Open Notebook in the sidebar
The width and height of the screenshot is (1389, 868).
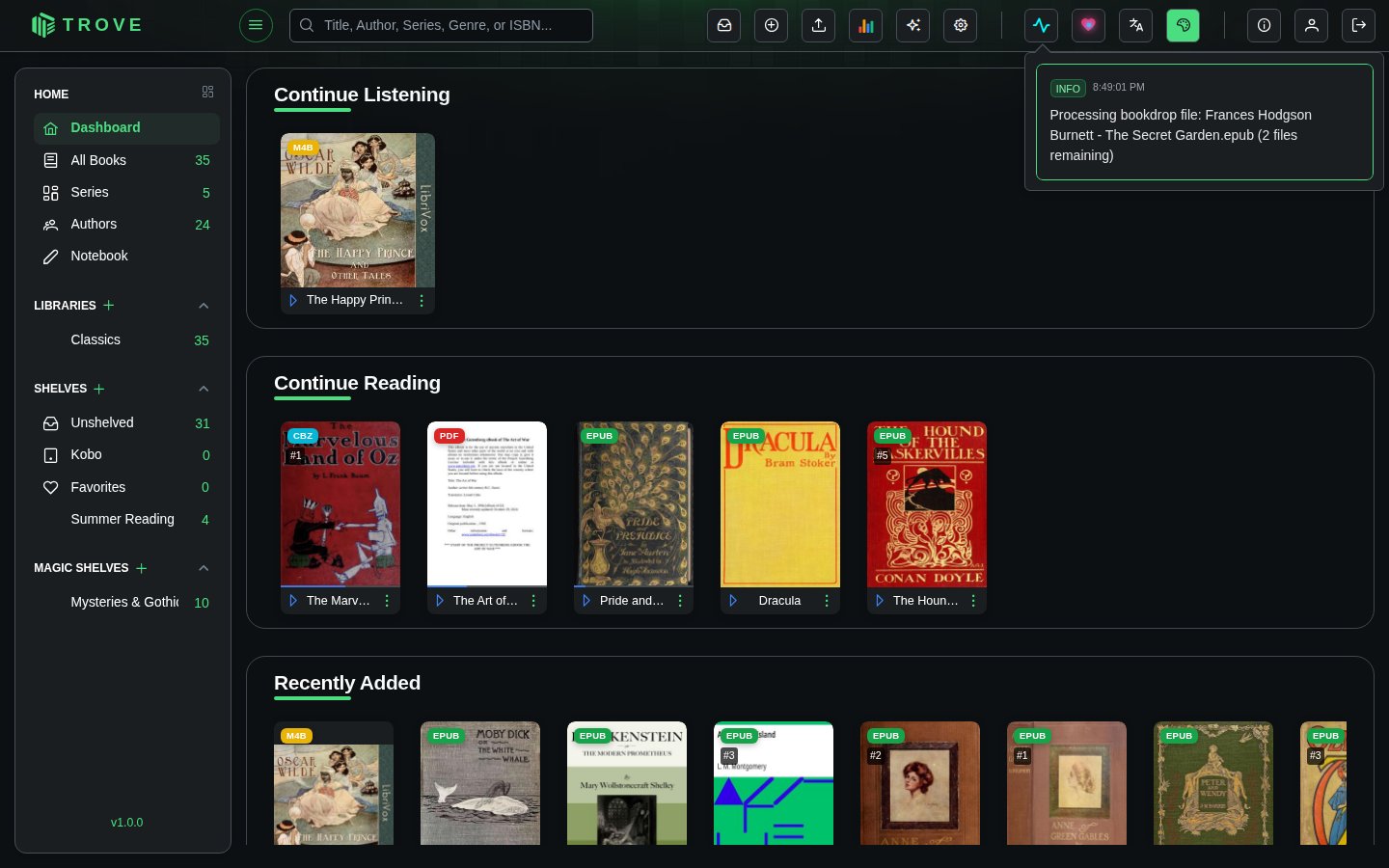point(126,257)
